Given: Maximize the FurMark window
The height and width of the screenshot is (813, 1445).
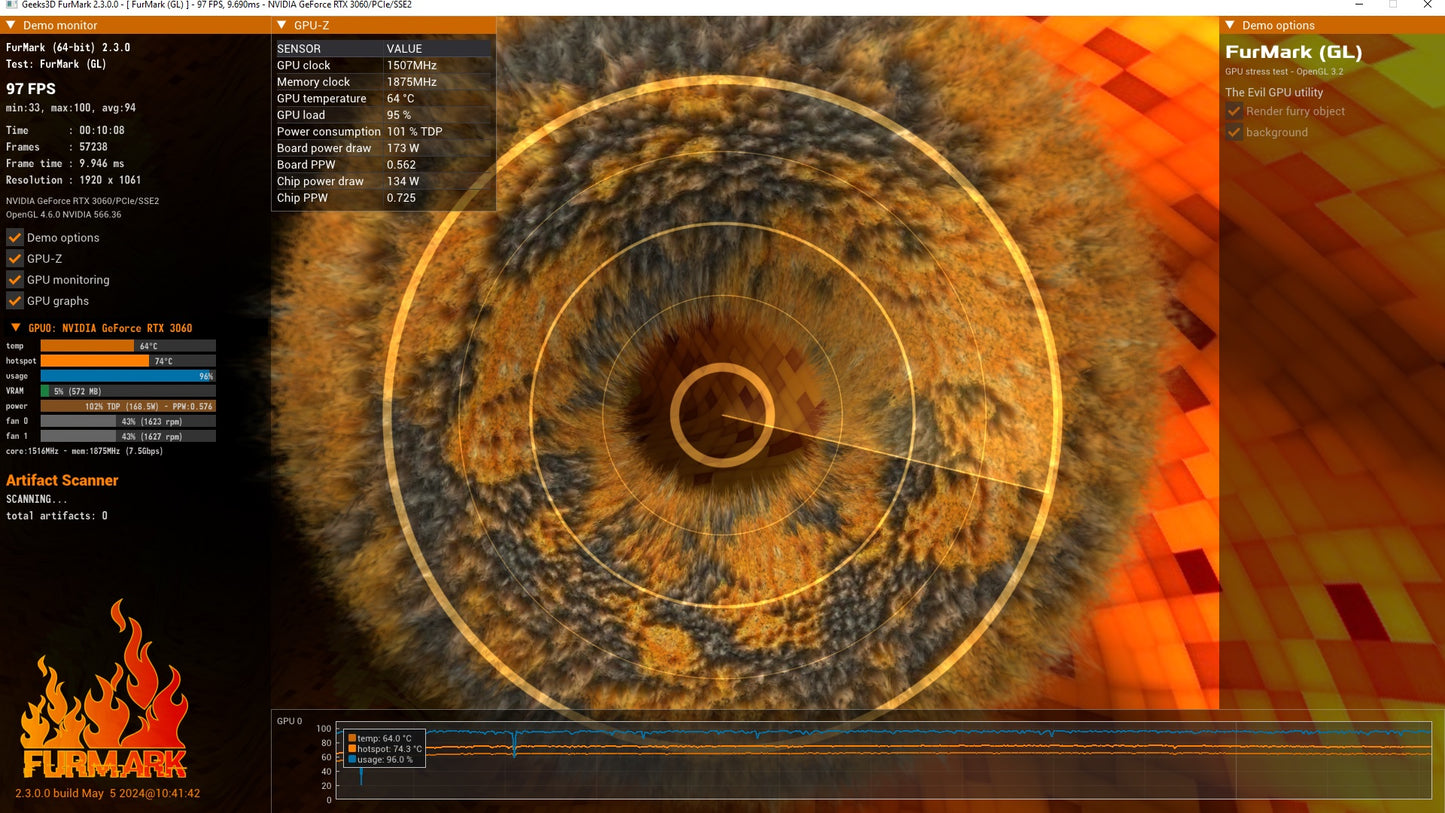Looking at the screenshot, I should [1392, 5].
